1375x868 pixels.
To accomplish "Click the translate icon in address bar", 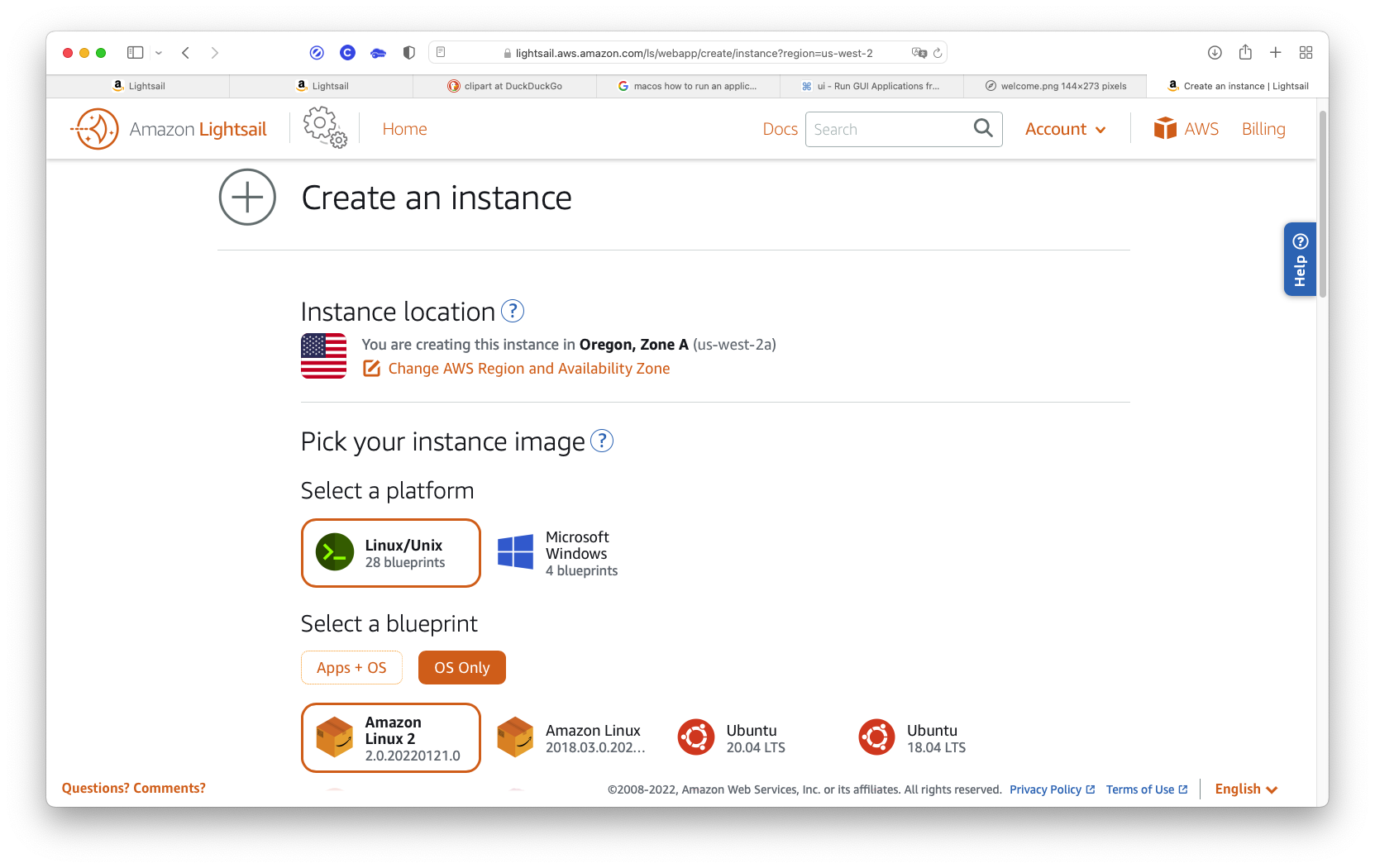I will click(919, 53).
